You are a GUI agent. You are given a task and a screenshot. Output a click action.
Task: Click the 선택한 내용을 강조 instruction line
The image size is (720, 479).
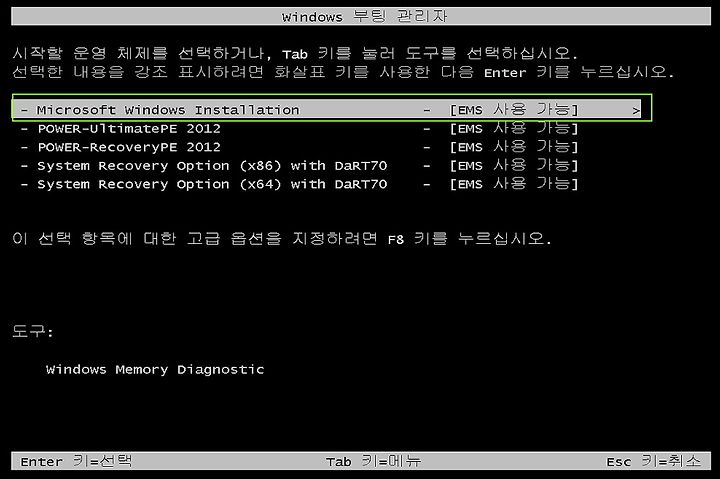[343, 72]
